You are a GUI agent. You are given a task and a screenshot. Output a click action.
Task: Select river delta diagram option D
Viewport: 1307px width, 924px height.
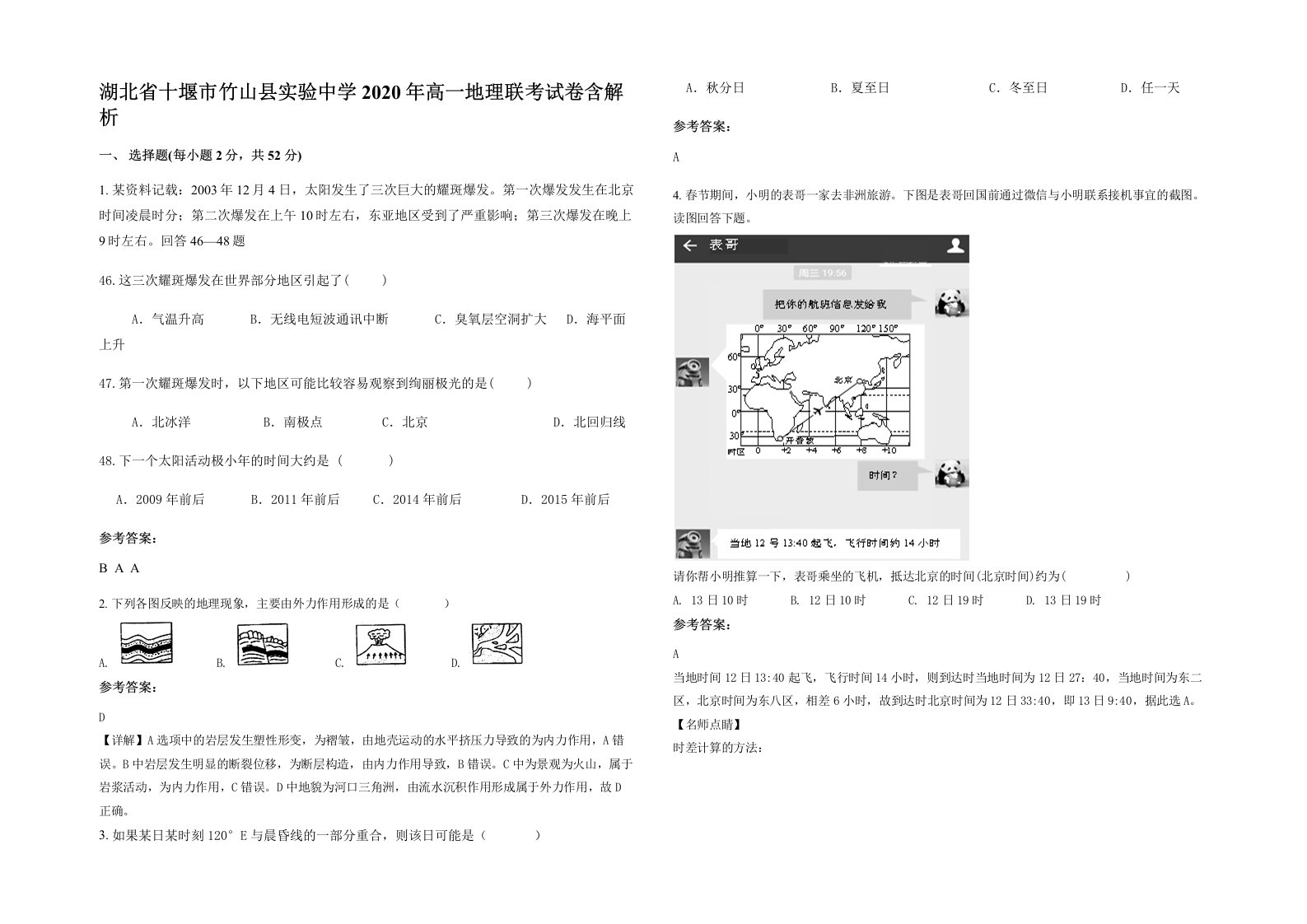(497, 644)
